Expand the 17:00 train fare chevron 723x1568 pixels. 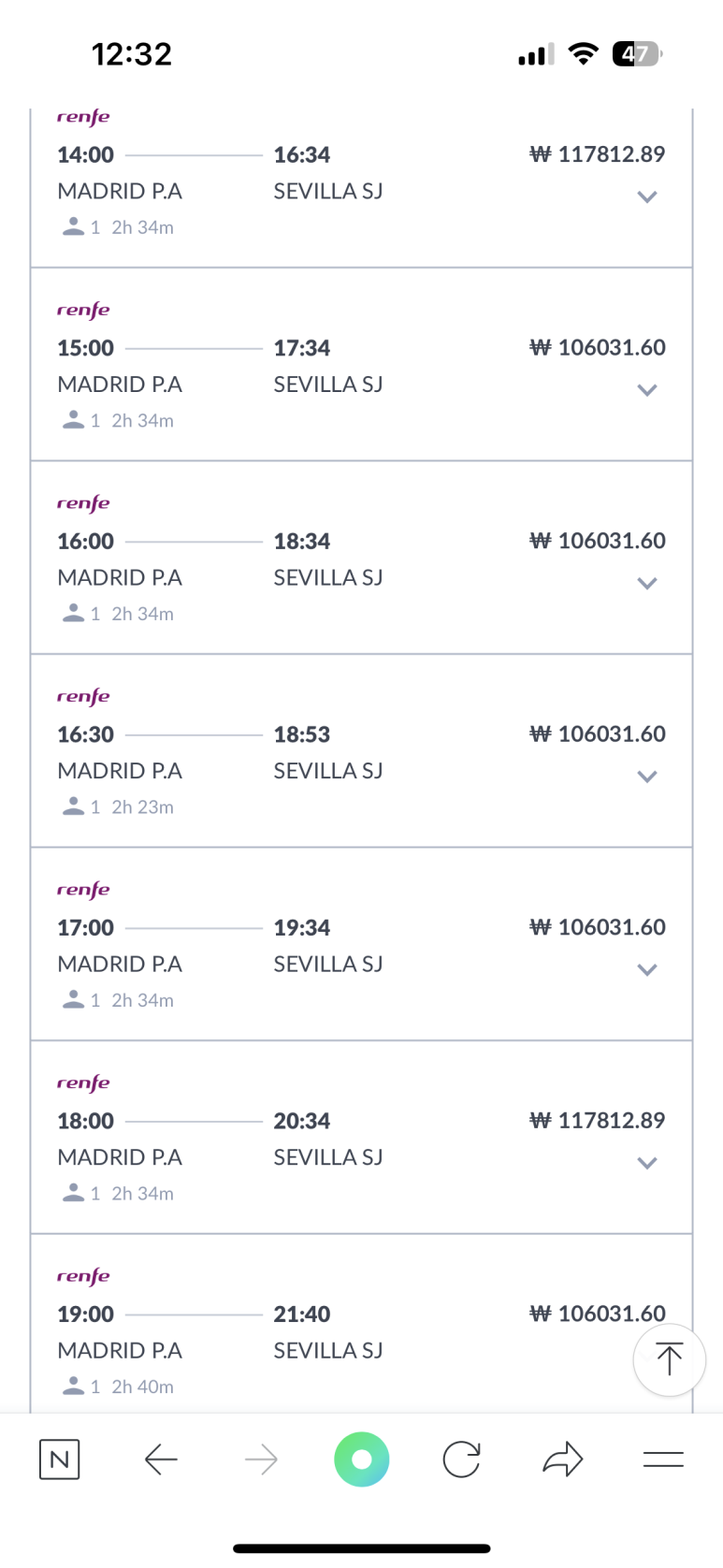coord(647,970)
